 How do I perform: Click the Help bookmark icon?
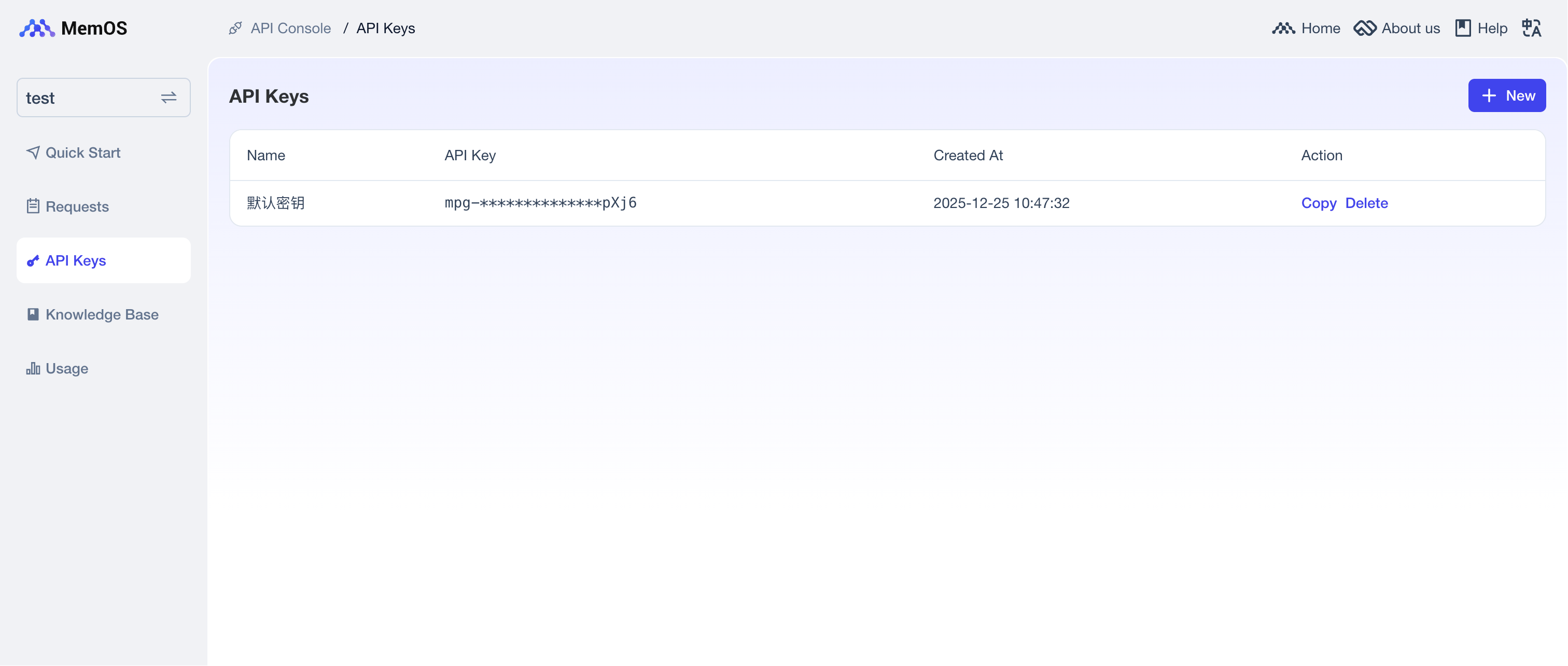point(1463,28)
